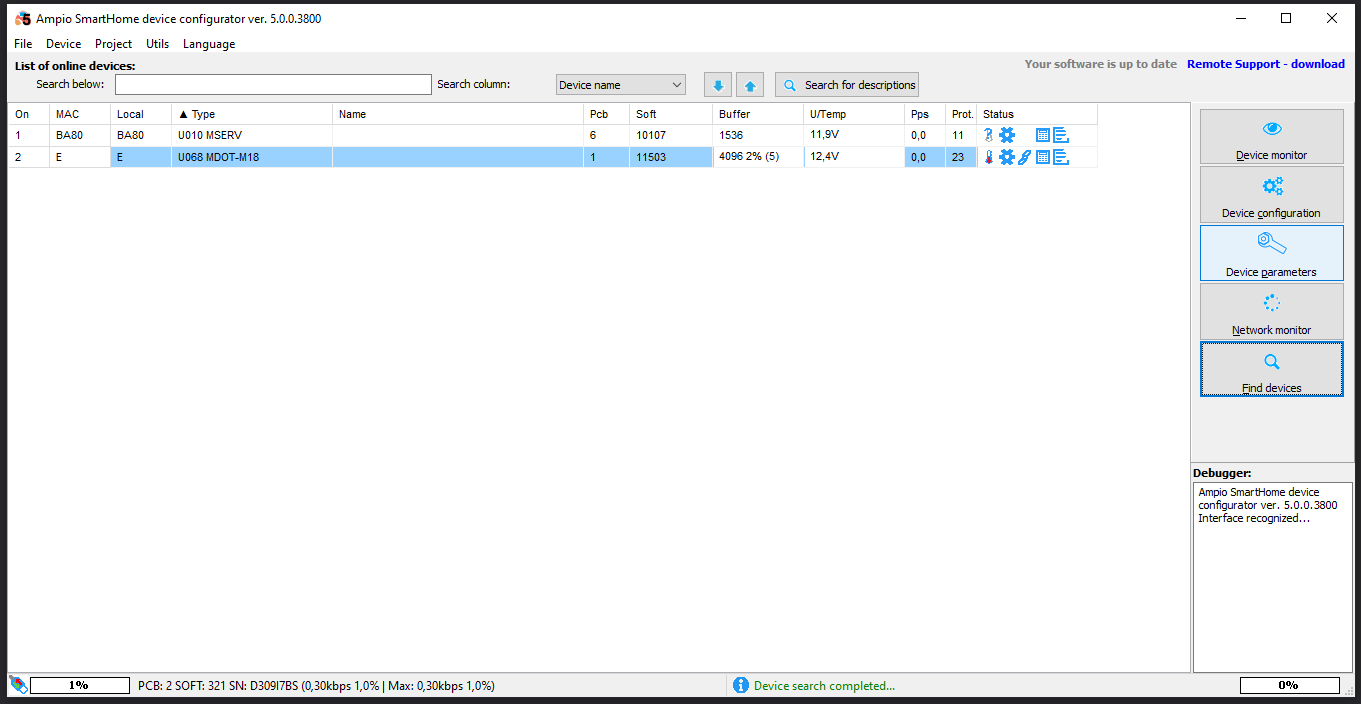The width and height of the screenshot is (1361, 704).
Task: Open the Network monitor
Action: tap(1272, 311)
